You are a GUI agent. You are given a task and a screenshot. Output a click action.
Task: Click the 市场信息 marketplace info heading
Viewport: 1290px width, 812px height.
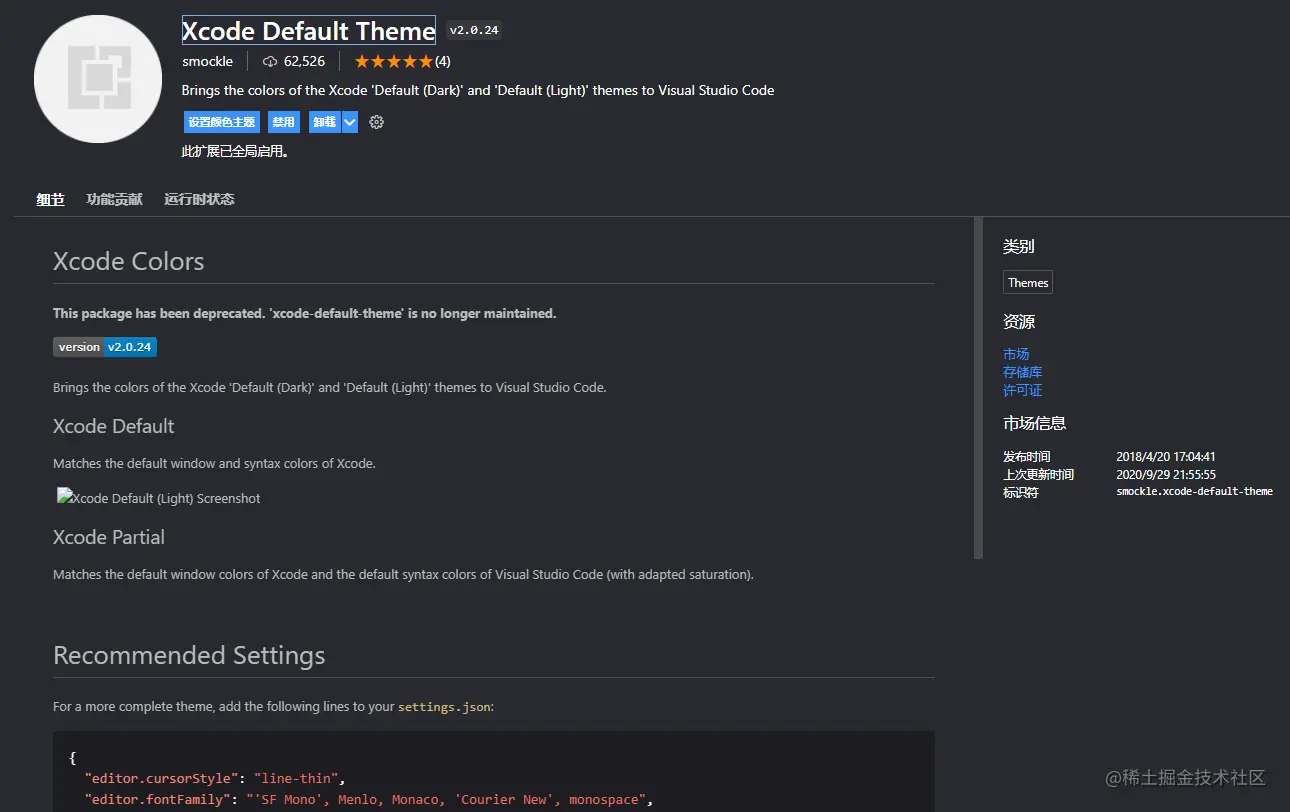click(1035, 423)
